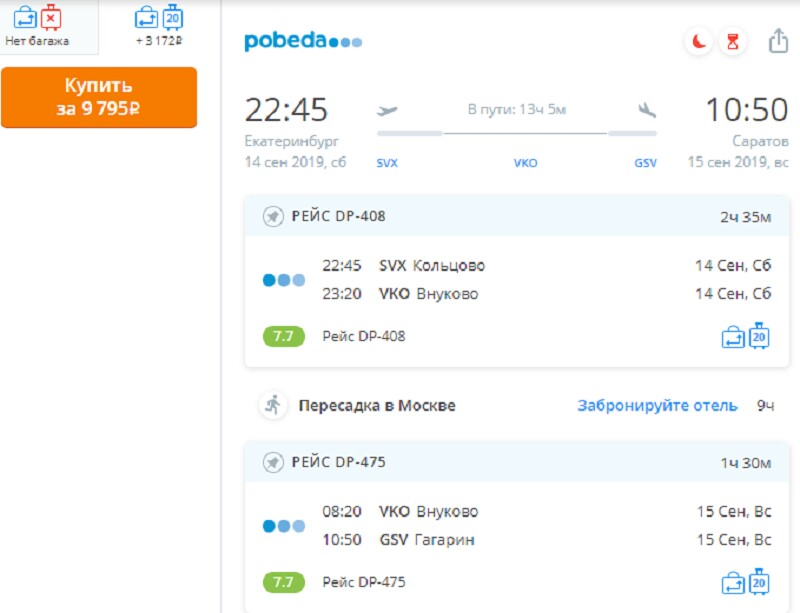Click the departing plane icon above SVX
800x613 pixels.
(x=387, y=110)
